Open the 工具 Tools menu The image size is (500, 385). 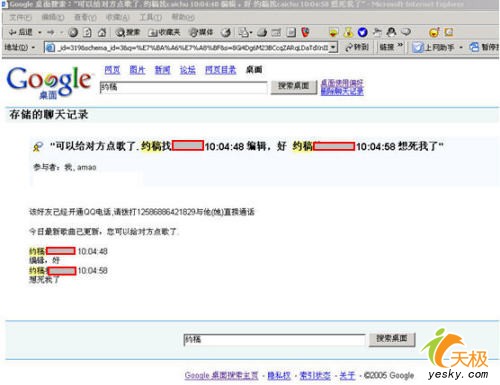(x=150, y=17)
